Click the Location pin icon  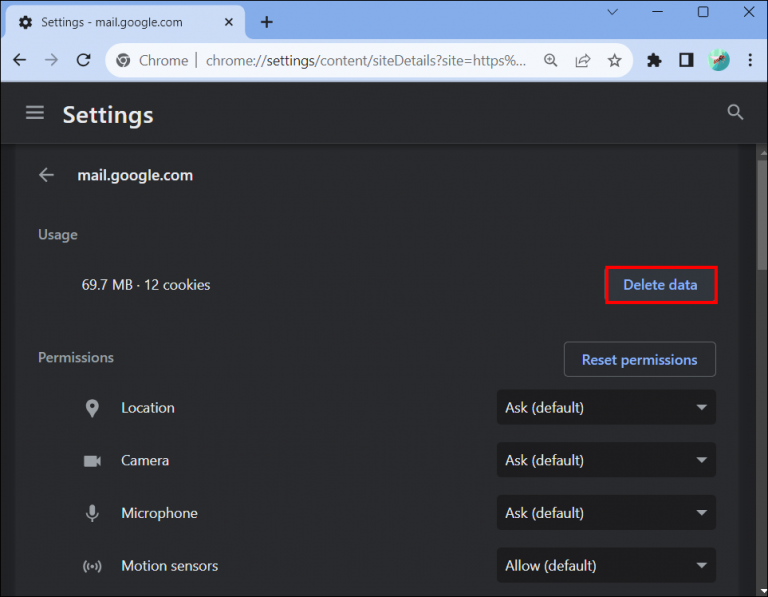pyautogui.click(x=92, y=408)
